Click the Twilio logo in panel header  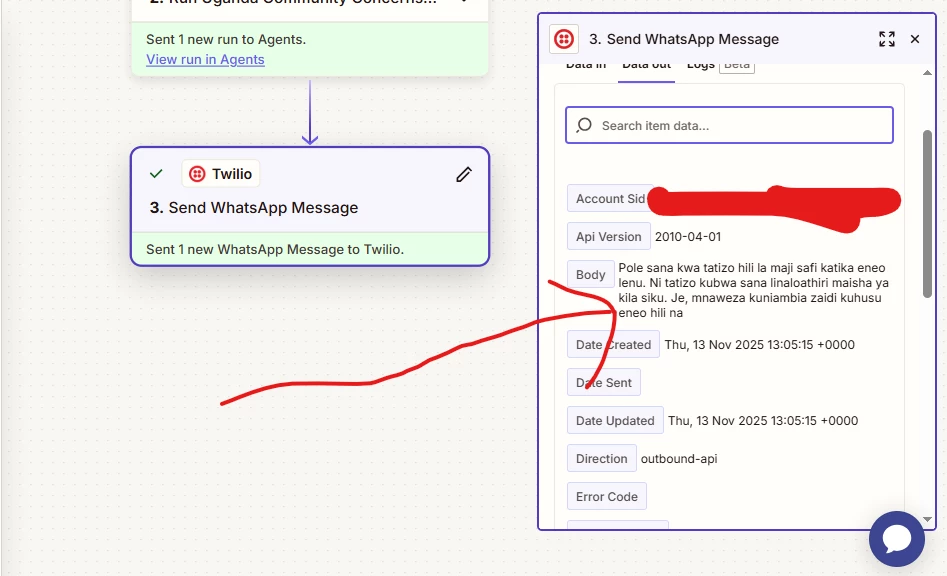point(563,39)
